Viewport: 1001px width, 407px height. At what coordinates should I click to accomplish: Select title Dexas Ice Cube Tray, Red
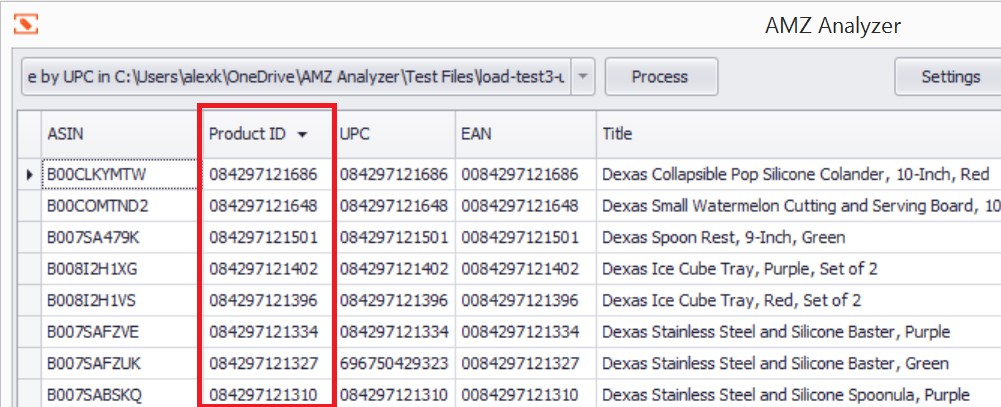[x=799, y=300]
